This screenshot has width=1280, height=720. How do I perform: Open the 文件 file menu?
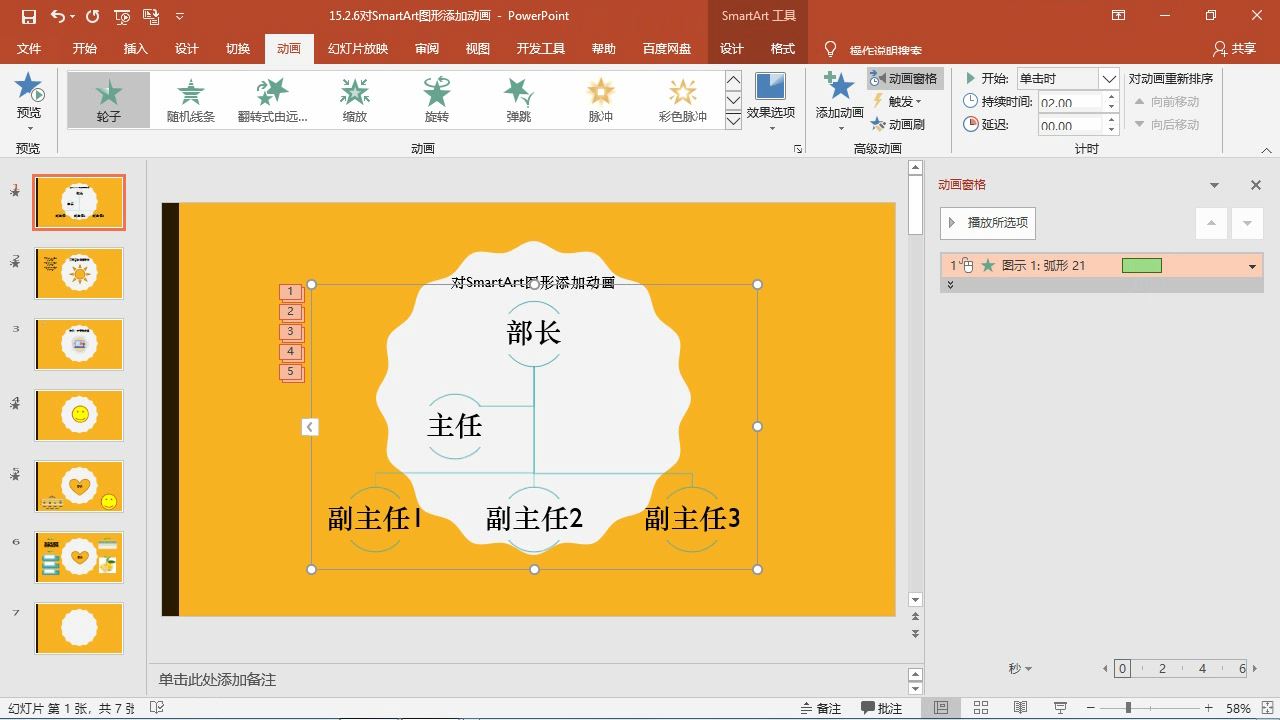[x=29, y=49]
